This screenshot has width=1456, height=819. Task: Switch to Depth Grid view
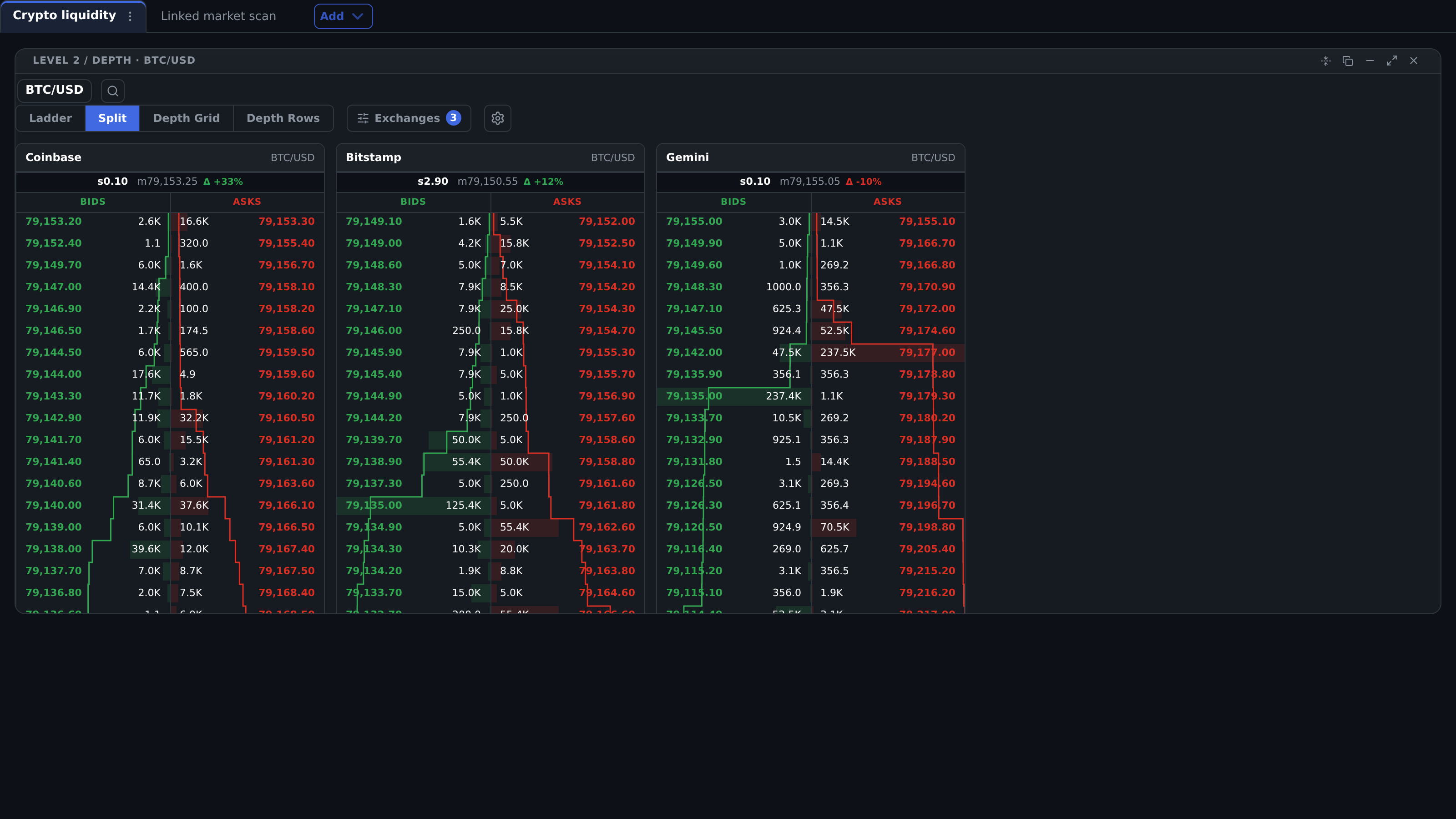tap(187, 118)
